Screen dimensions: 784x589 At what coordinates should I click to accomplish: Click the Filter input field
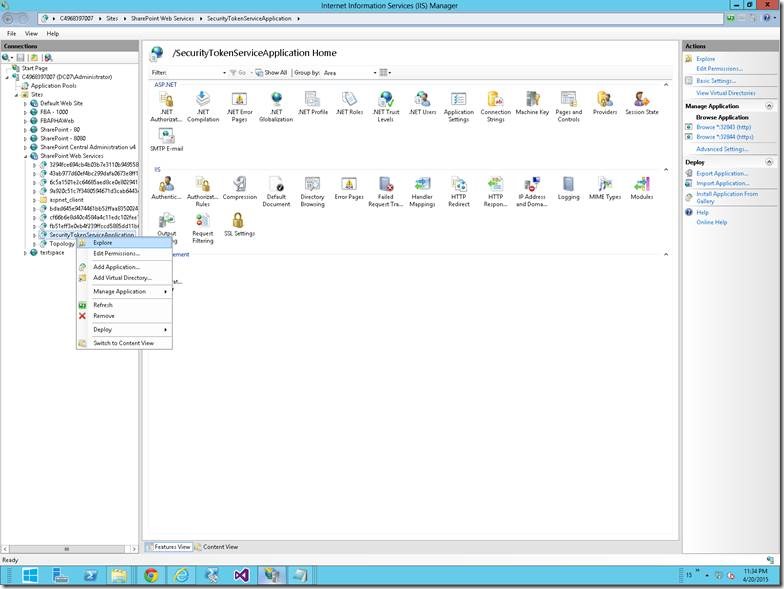point(198,72)
